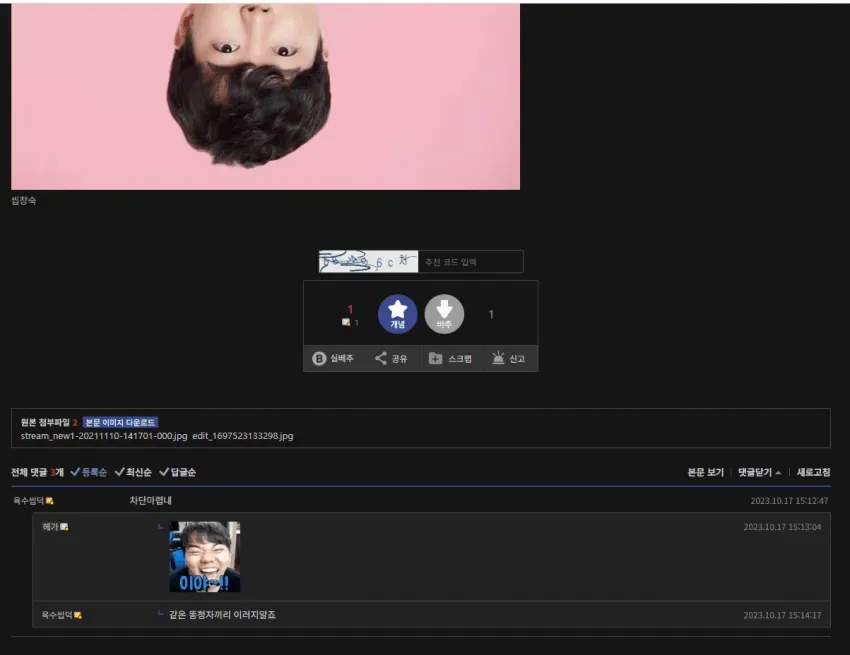This screenshot has width=850, height=655.
Task: Click nickname 욕수씹덕 on the 15:14:17 reply
Action: (57, 615)
